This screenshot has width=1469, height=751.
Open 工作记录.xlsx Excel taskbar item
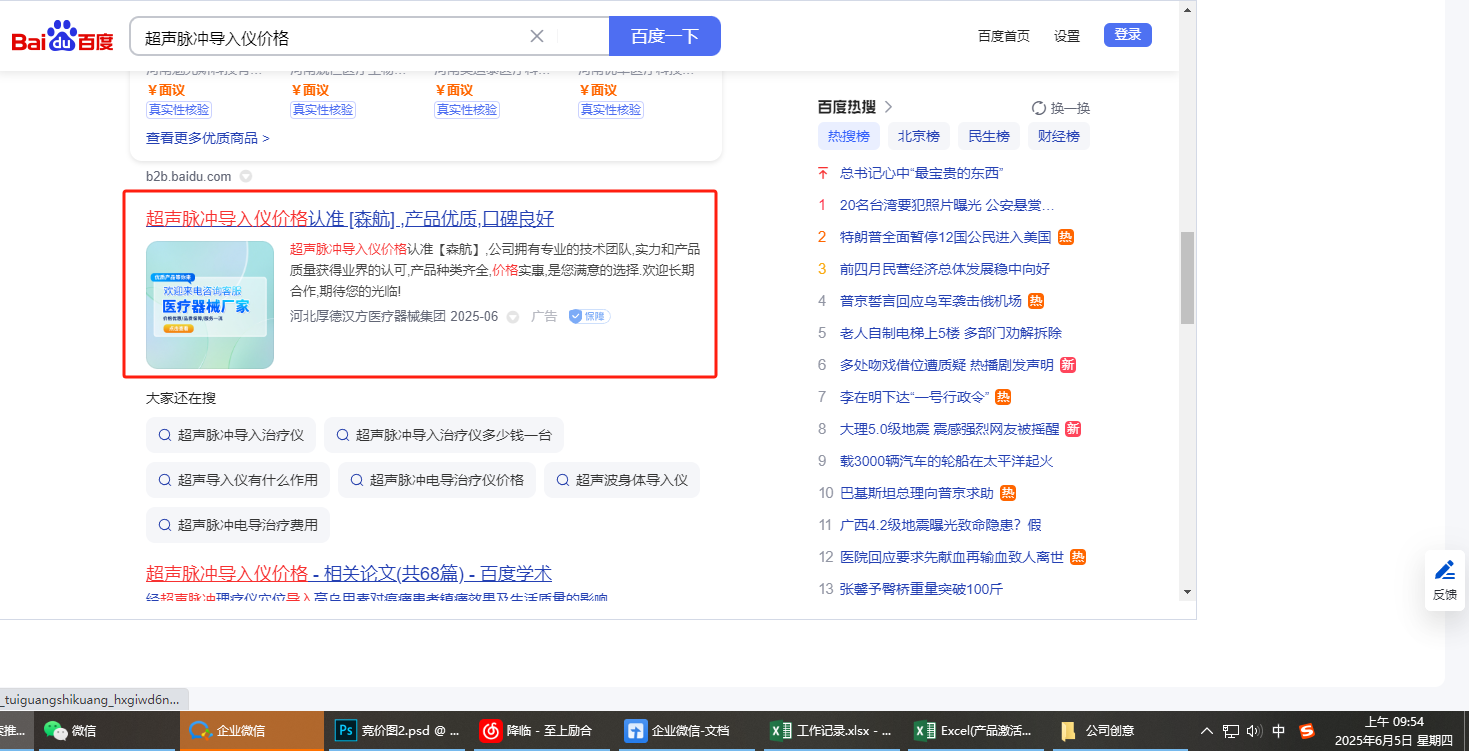832,731
